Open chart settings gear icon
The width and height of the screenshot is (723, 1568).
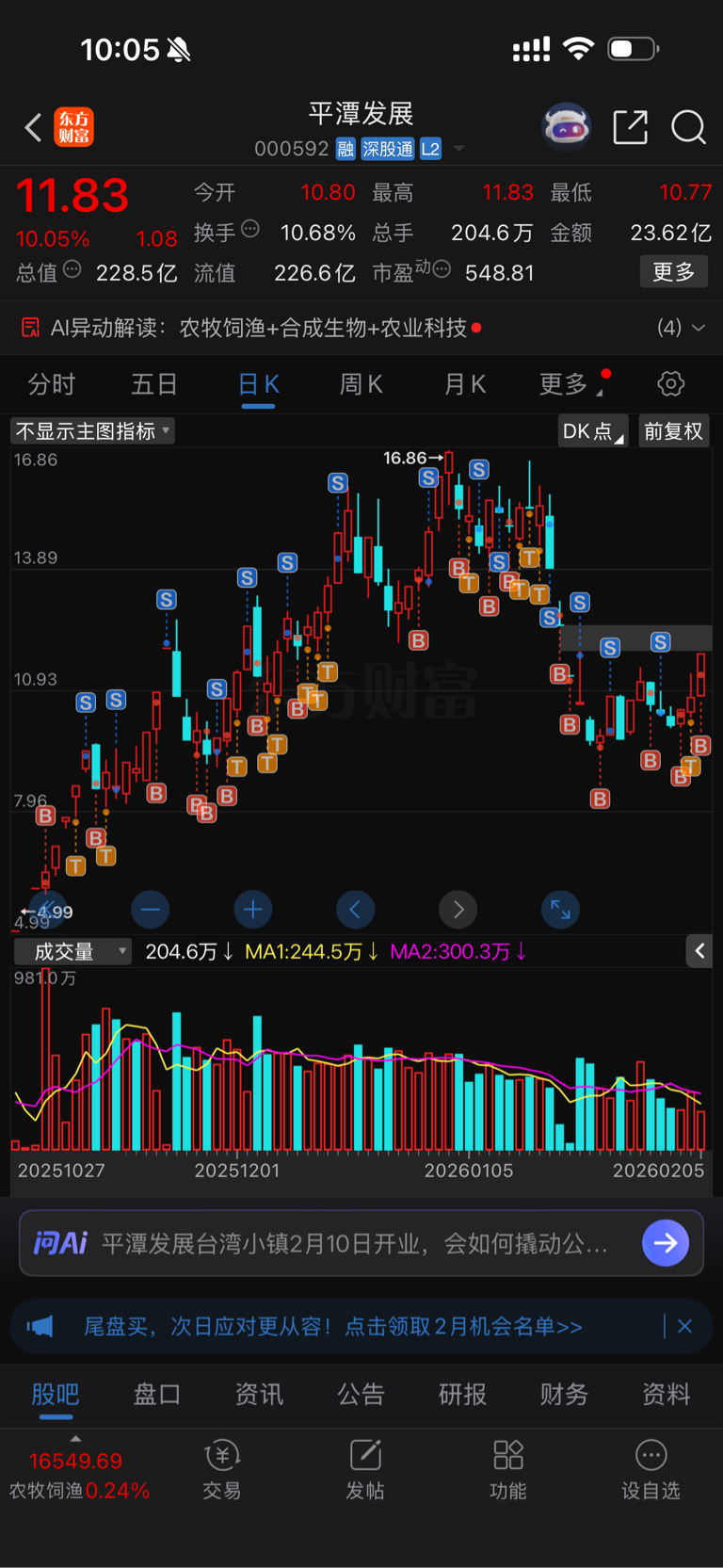point(670,383)
